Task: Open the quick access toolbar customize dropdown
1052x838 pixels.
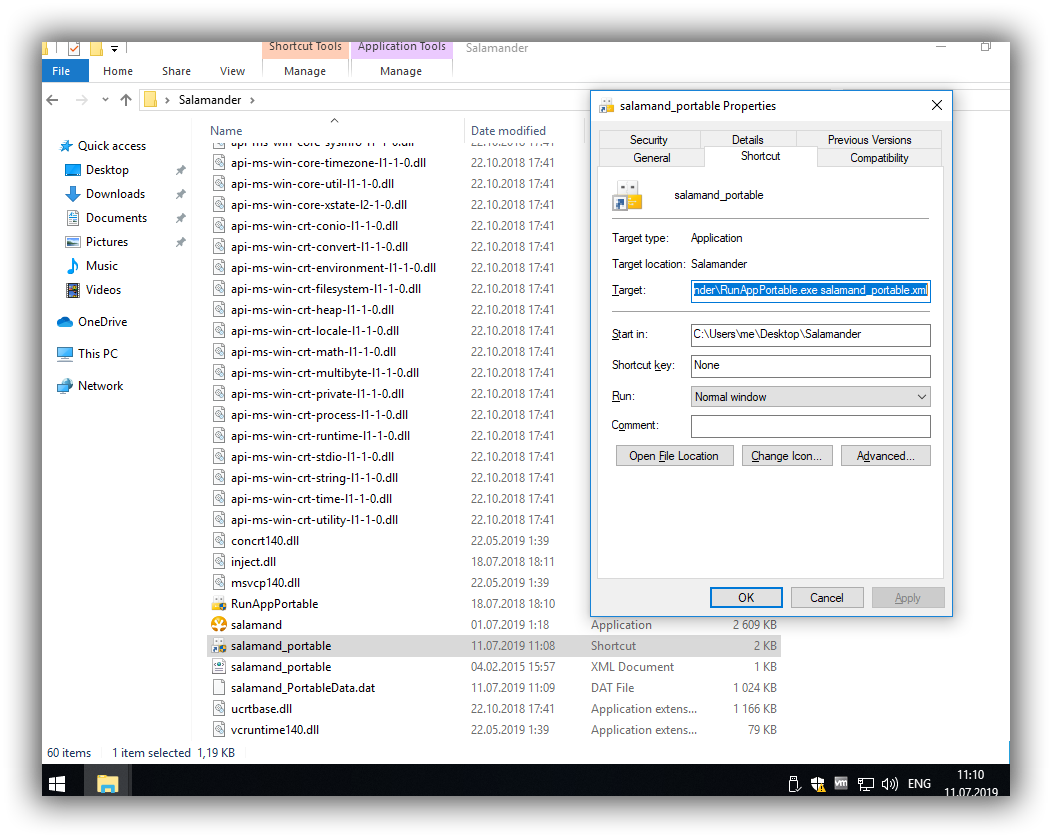Action: [115, 49]
